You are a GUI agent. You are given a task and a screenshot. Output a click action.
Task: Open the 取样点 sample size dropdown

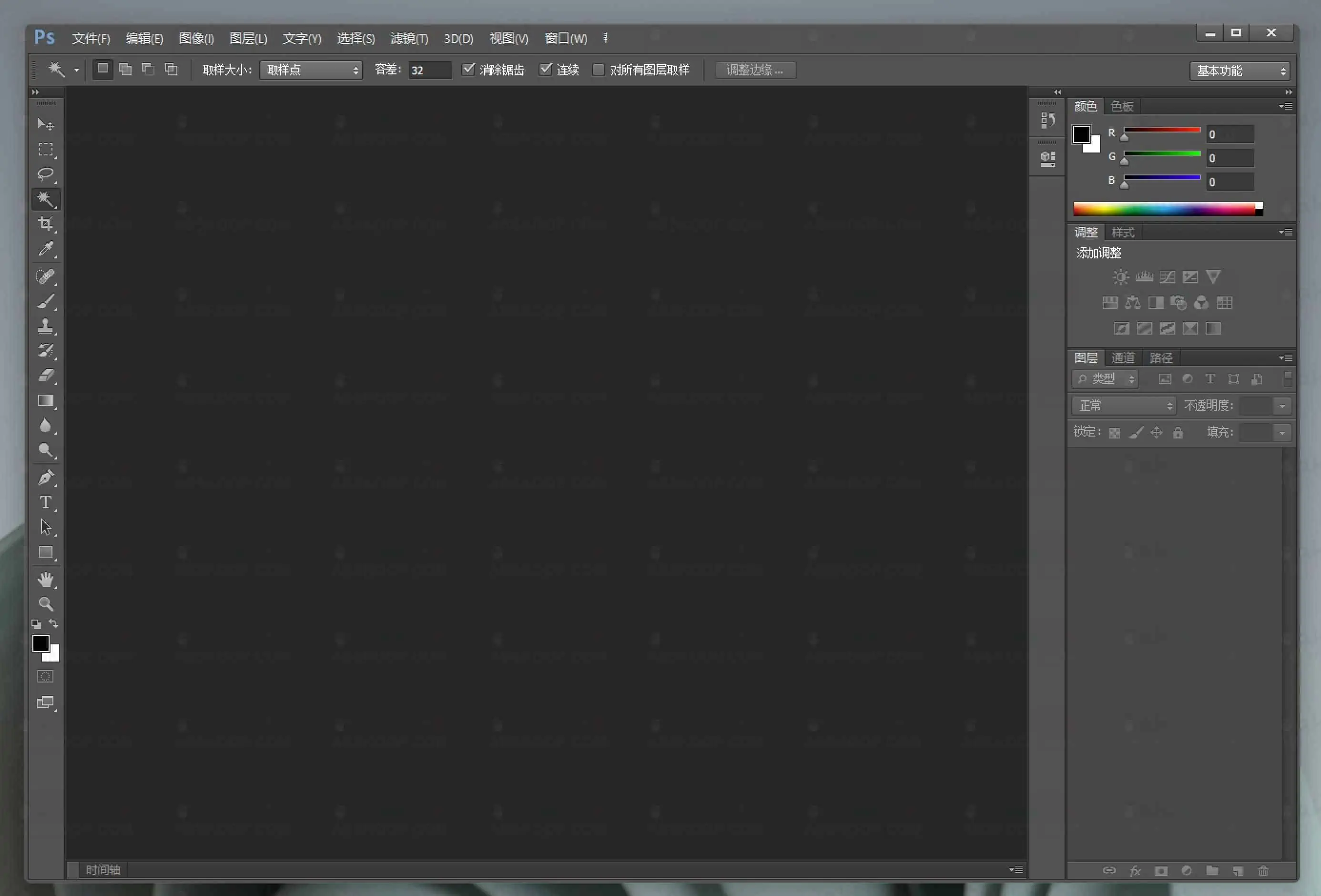310,70
